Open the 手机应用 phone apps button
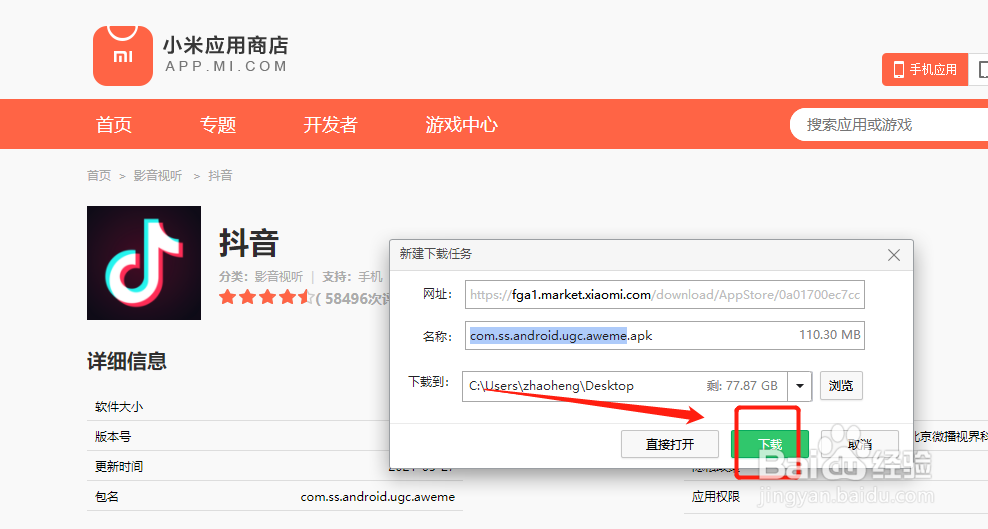Image resolution: width=988 pixels, height=529 pixels. click(924, 69)
